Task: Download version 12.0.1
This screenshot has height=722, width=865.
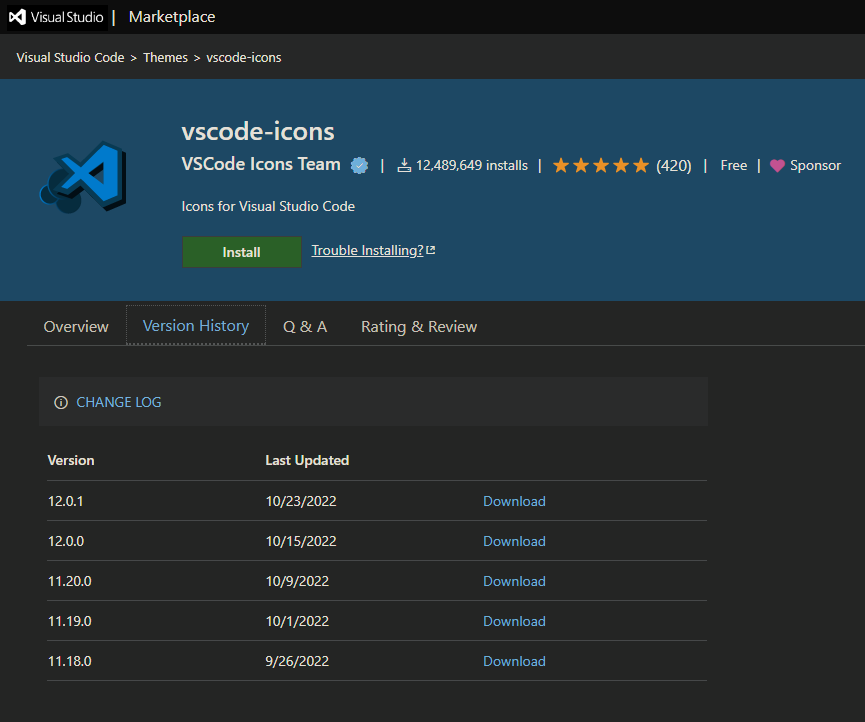Action: coord(514,501)
